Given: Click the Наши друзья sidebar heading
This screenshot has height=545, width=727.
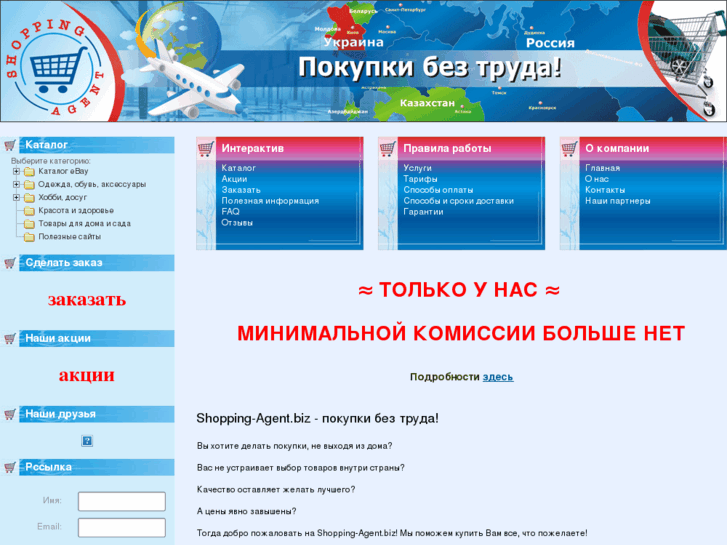Looking at the screenshot, I should coord(60,414).
